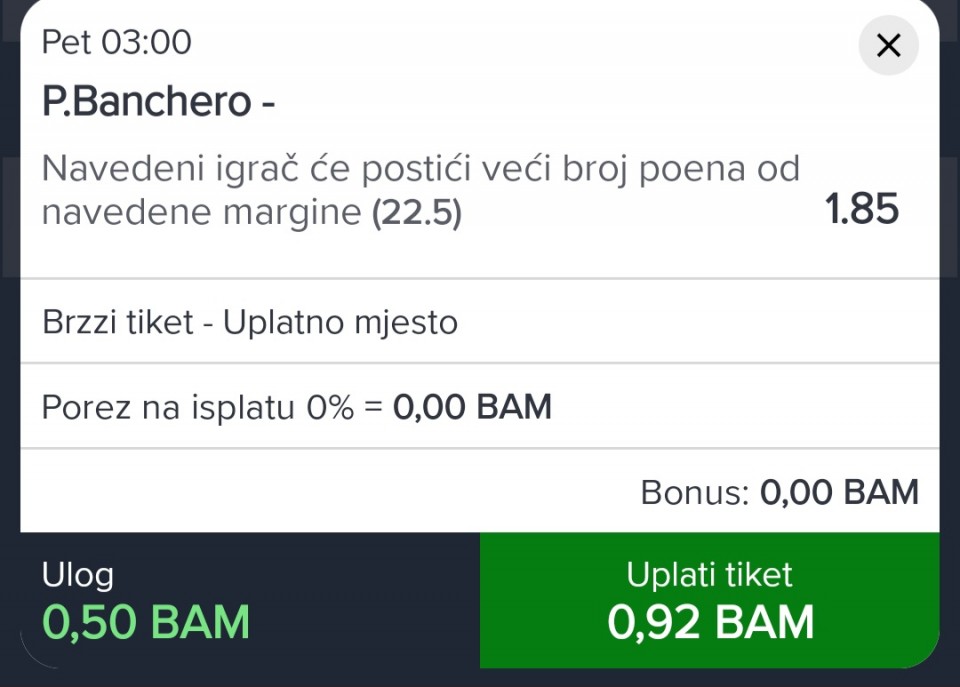Tap the Ulog stake label

[78, 575]
